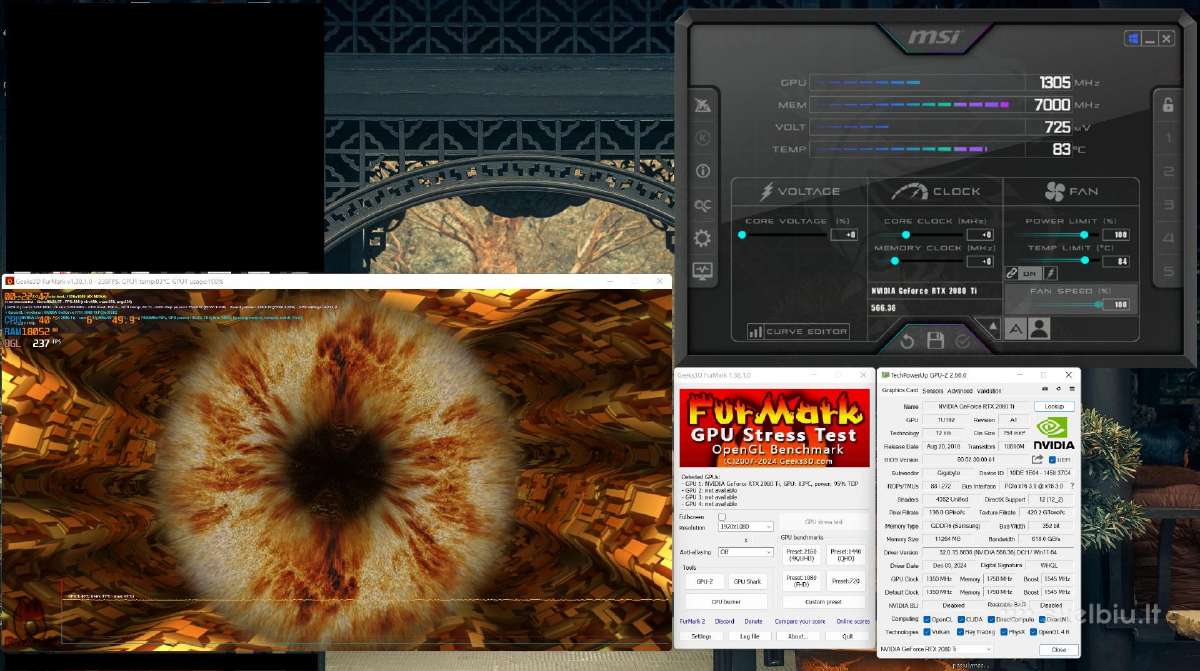Open the GPU selection dropdown in GPU-Z
The image size is (1200, 671).
(x=935, y=650)
